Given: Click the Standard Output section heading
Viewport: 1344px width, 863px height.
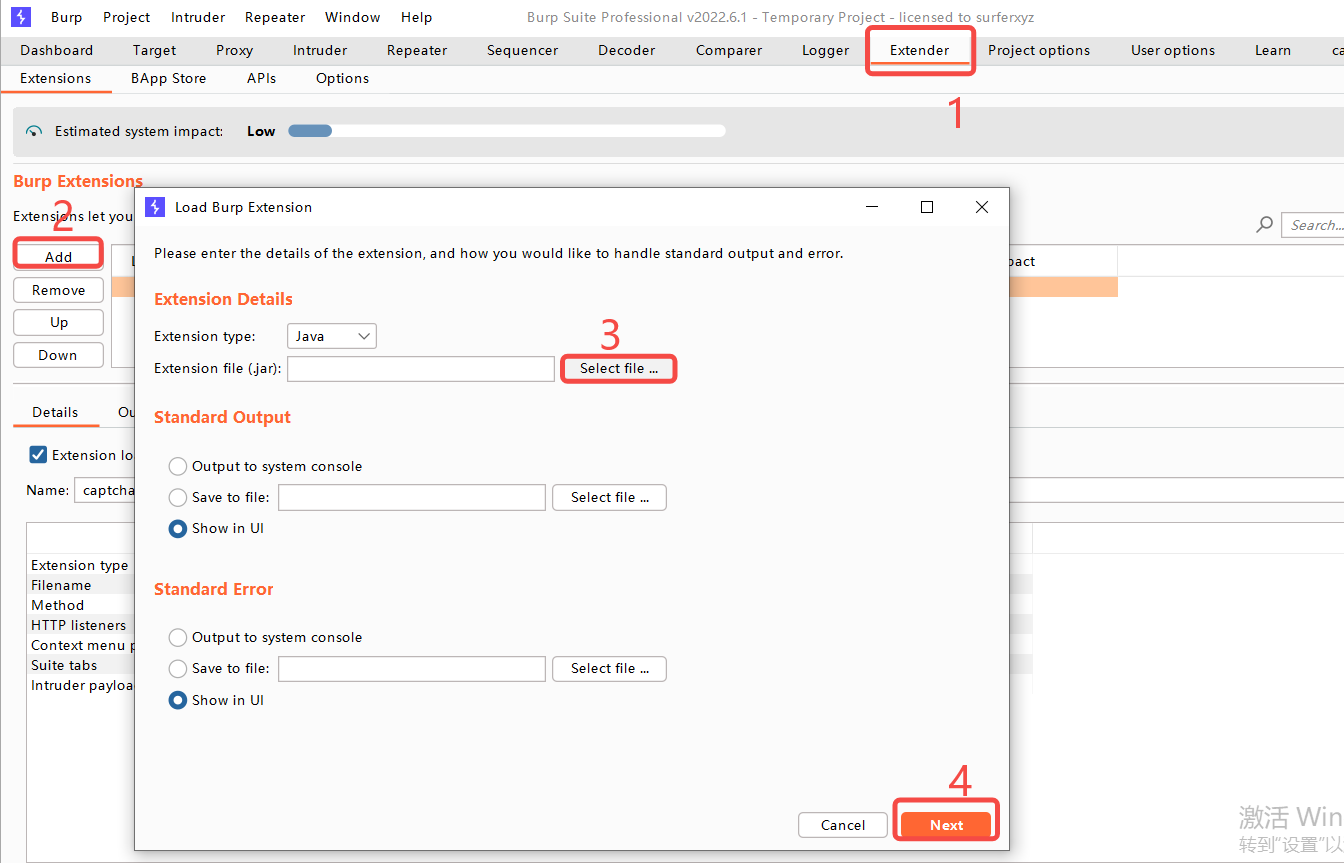Looking at the screenshot, I should click(x=222, y=417).
